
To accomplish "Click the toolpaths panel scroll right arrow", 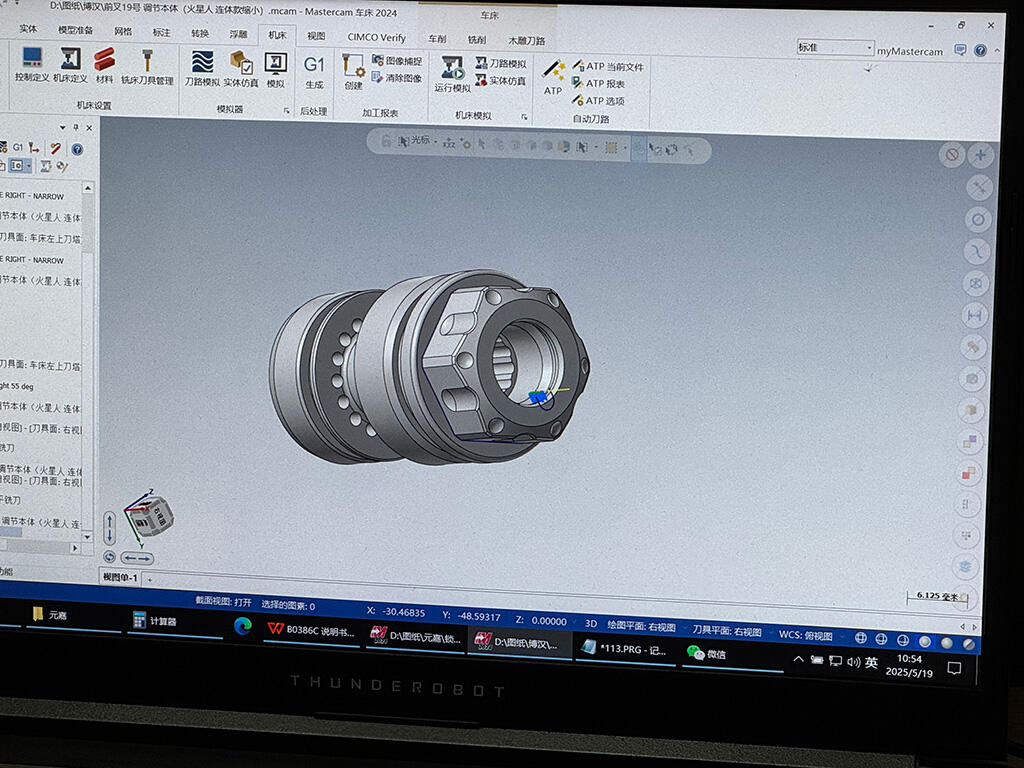I will 75,548.
